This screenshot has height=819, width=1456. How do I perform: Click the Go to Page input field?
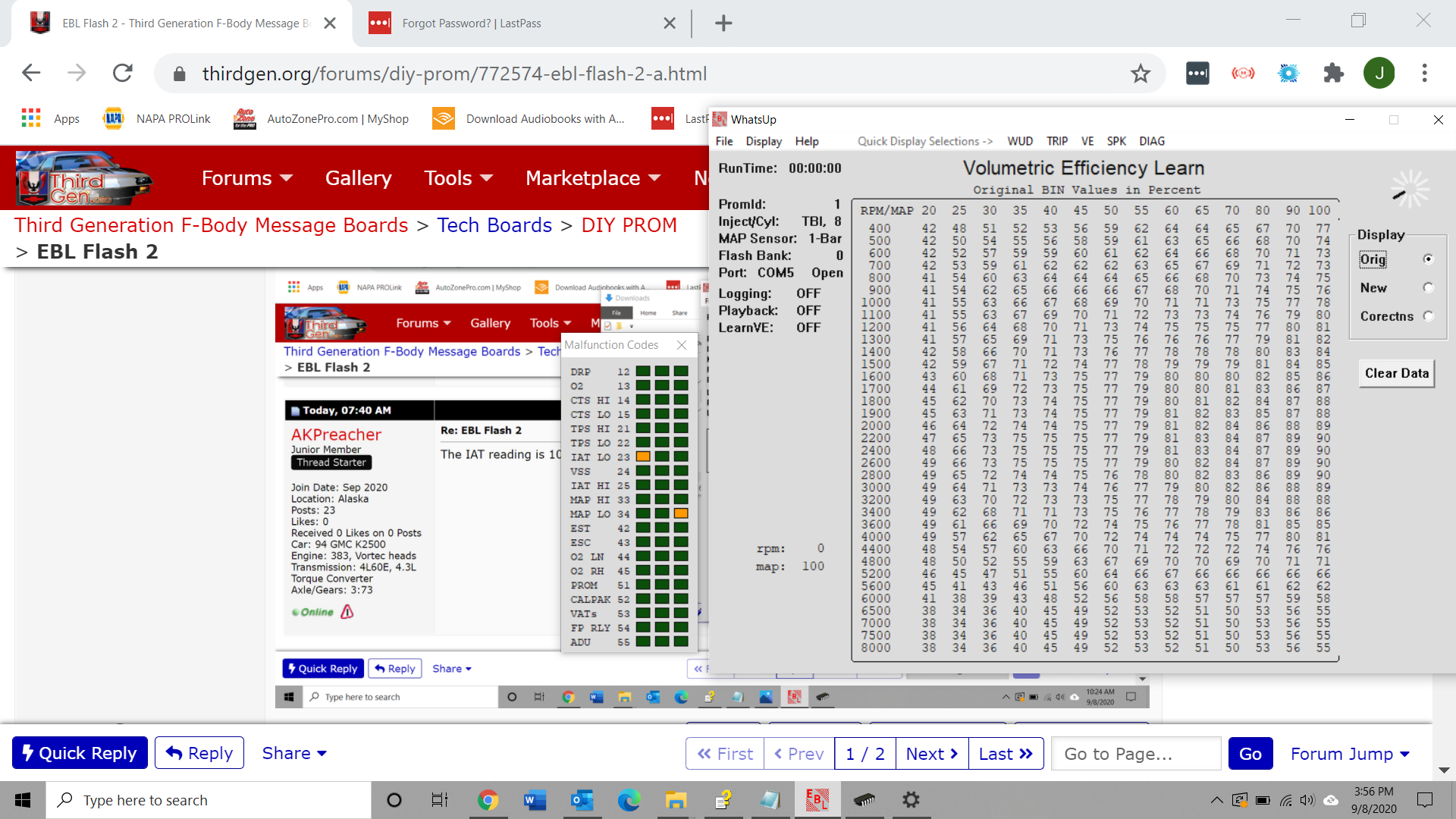point(1135,754)
